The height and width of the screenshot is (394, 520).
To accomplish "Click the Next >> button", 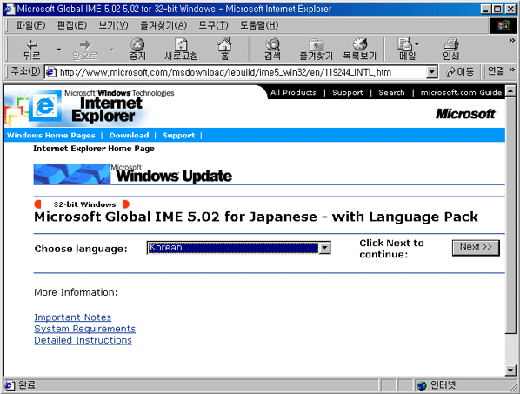I will pos(476,248).
